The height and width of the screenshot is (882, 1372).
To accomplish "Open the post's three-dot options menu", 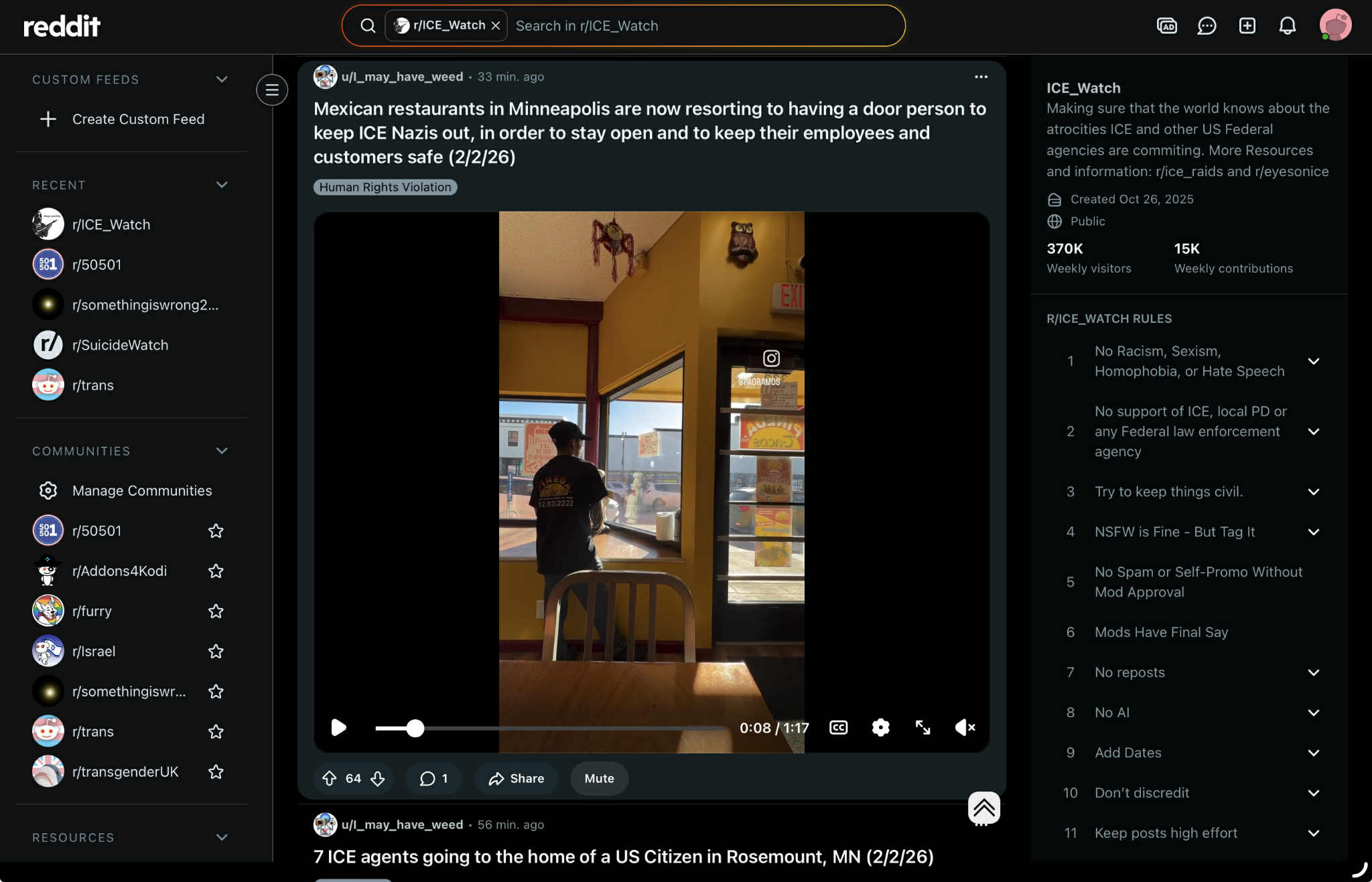I will (x=981, y=77).
